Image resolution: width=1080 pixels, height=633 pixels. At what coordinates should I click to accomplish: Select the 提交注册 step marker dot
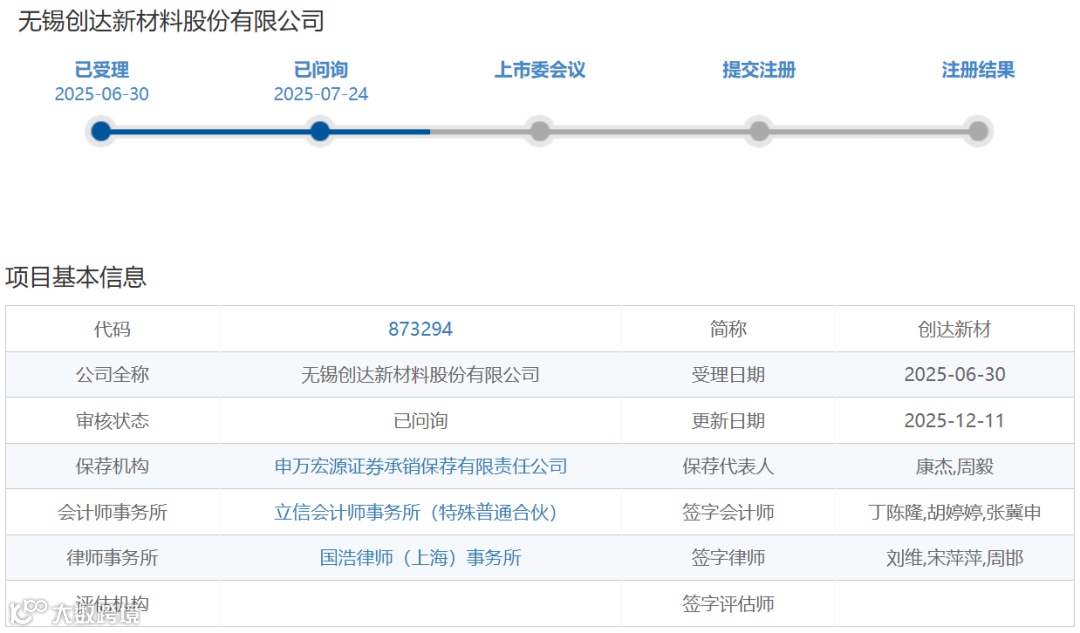(x=758, y=131)
